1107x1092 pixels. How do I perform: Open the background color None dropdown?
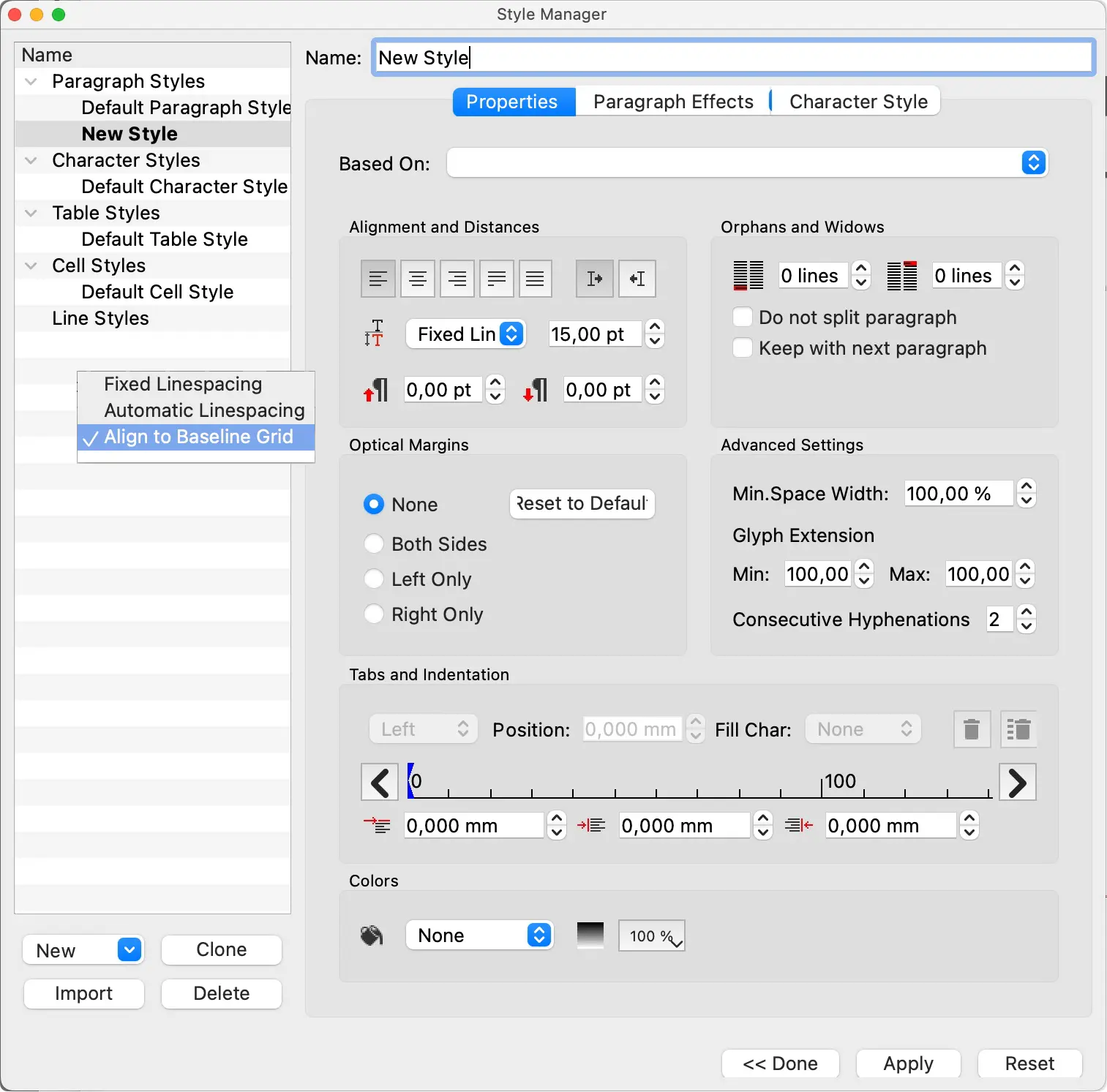pyautogui.click(x=479, y=935)
